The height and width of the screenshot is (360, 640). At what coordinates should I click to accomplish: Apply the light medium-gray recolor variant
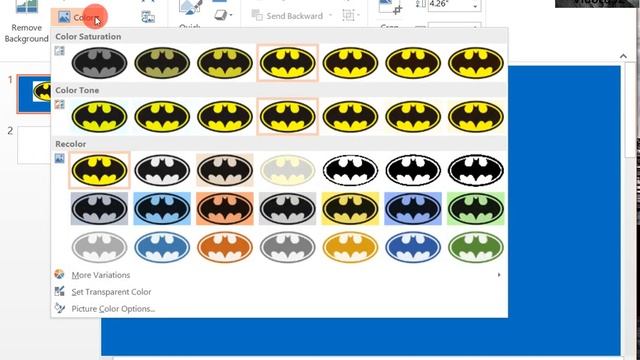pyautogui.click(x=287, y=247)
